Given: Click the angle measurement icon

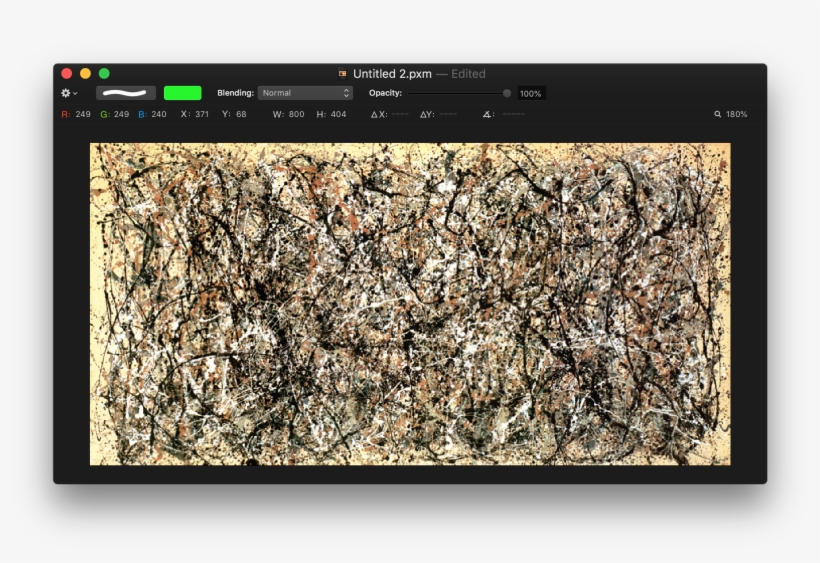Looking at the screenshot, I should tap(487, 114).
